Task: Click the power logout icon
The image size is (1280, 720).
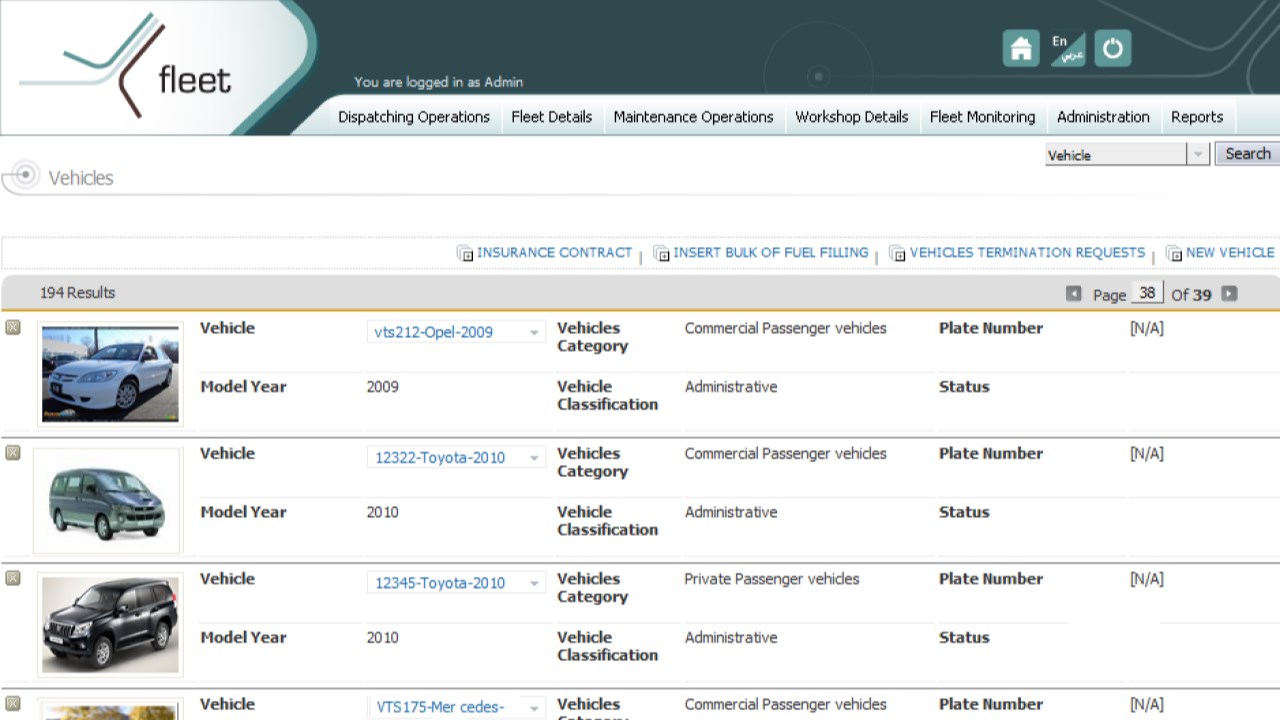Action: click(x=1113, y=48)
